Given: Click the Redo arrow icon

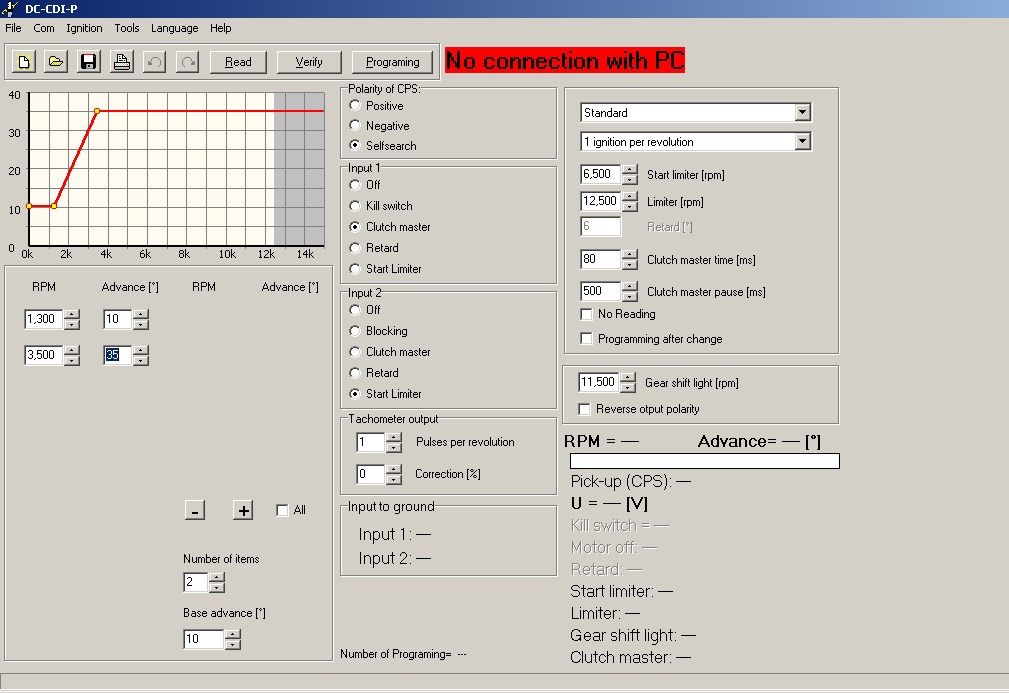Looking at the screenshot, I should tap(187, 62).
